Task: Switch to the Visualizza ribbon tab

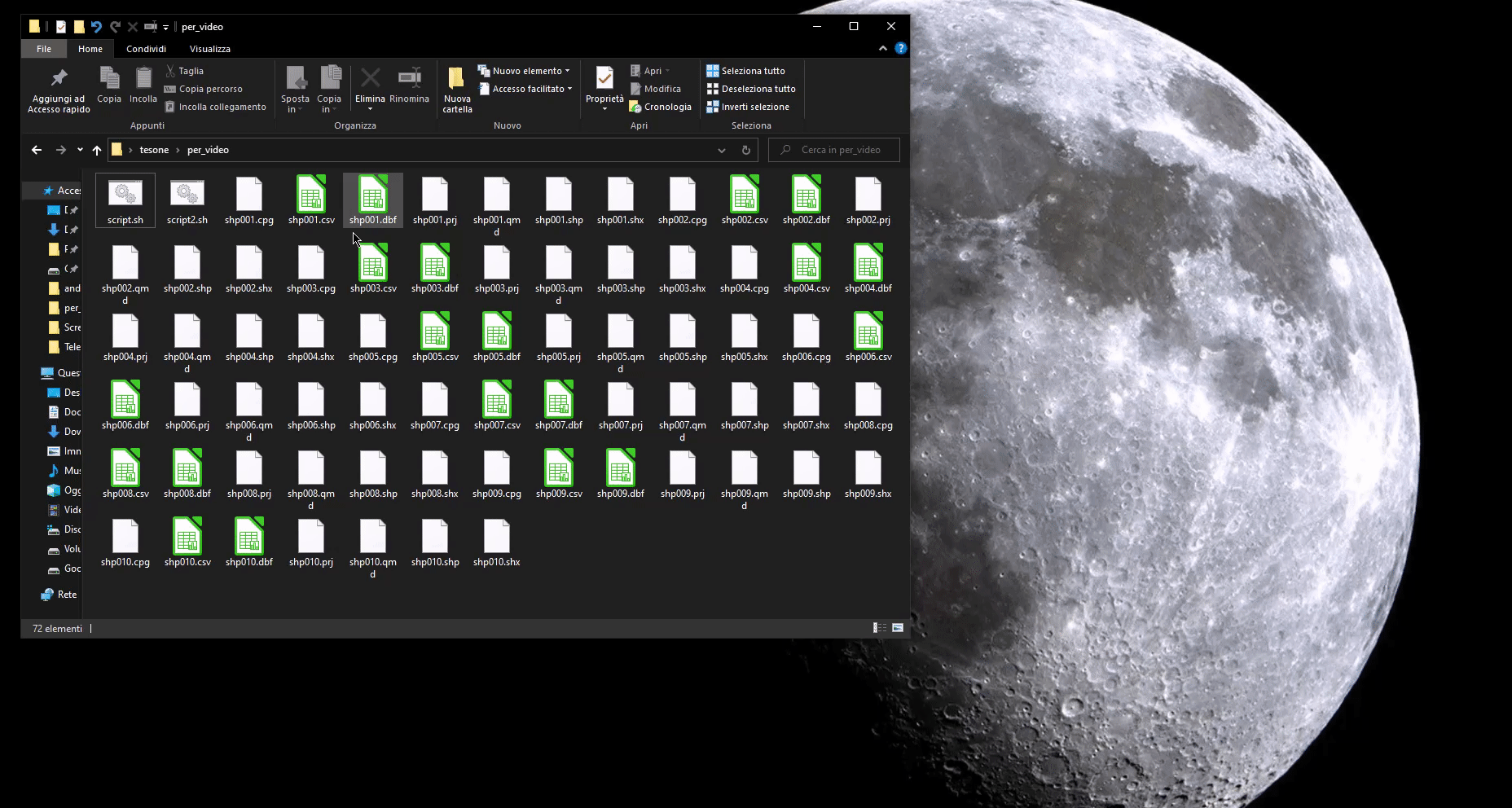Action: tap(210, 49)
